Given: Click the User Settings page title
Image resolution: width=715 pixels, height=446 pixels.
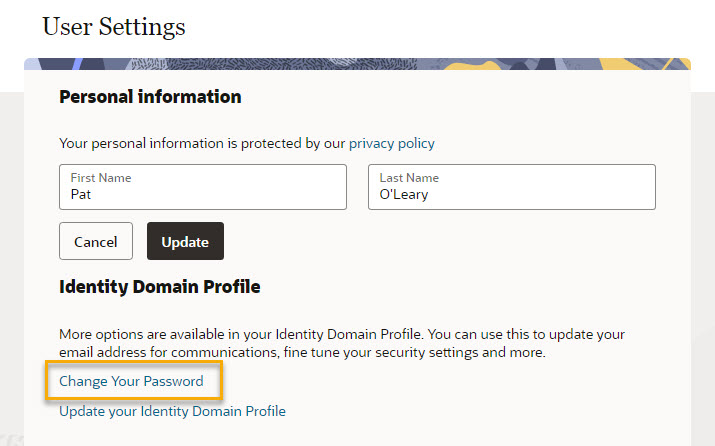Looking at the screenshot, I should 114,26.
